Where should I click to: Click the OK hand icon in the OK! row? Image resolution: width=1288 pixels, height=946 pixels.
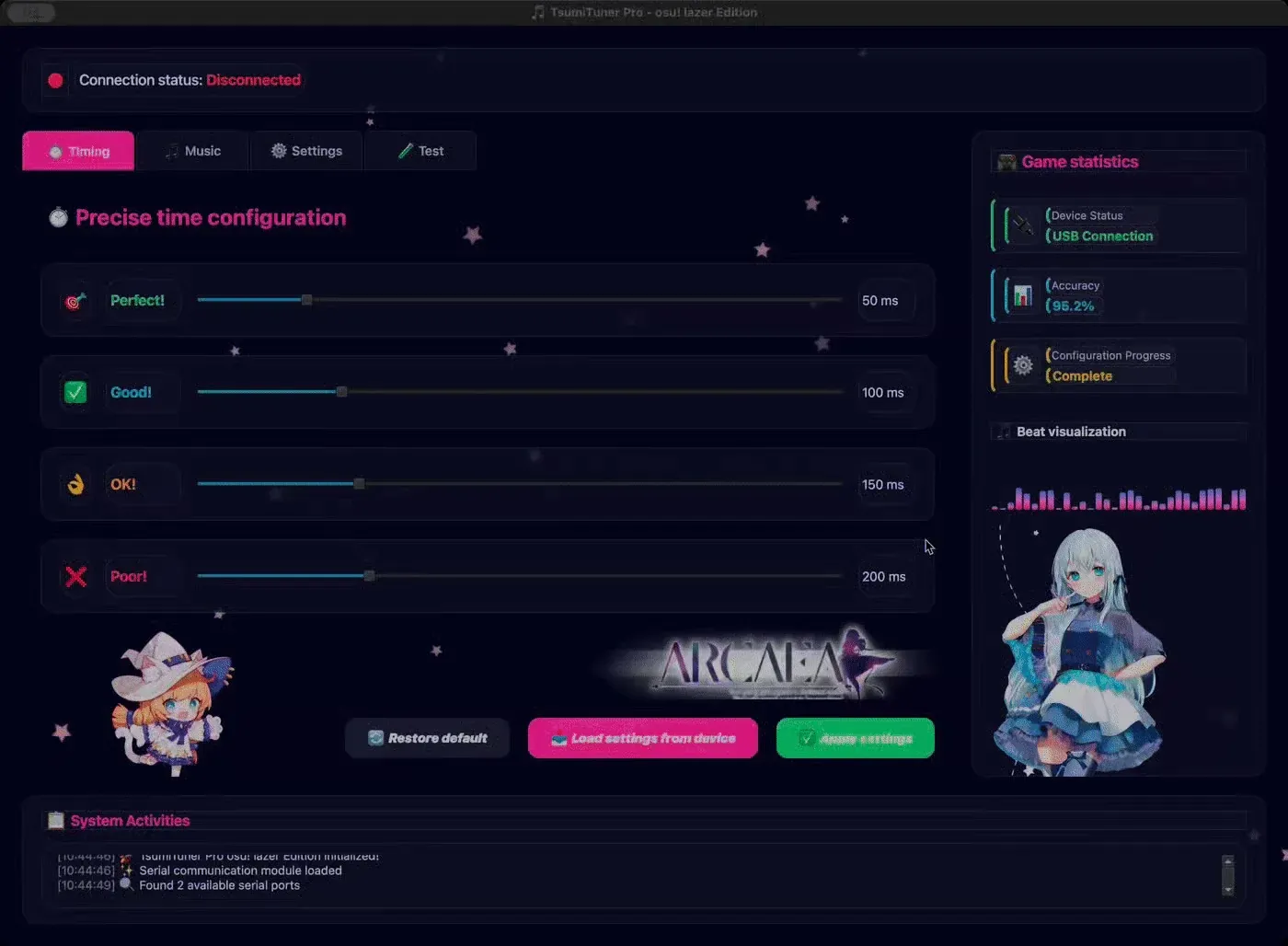pyautogui.click(x=75, y=484)
